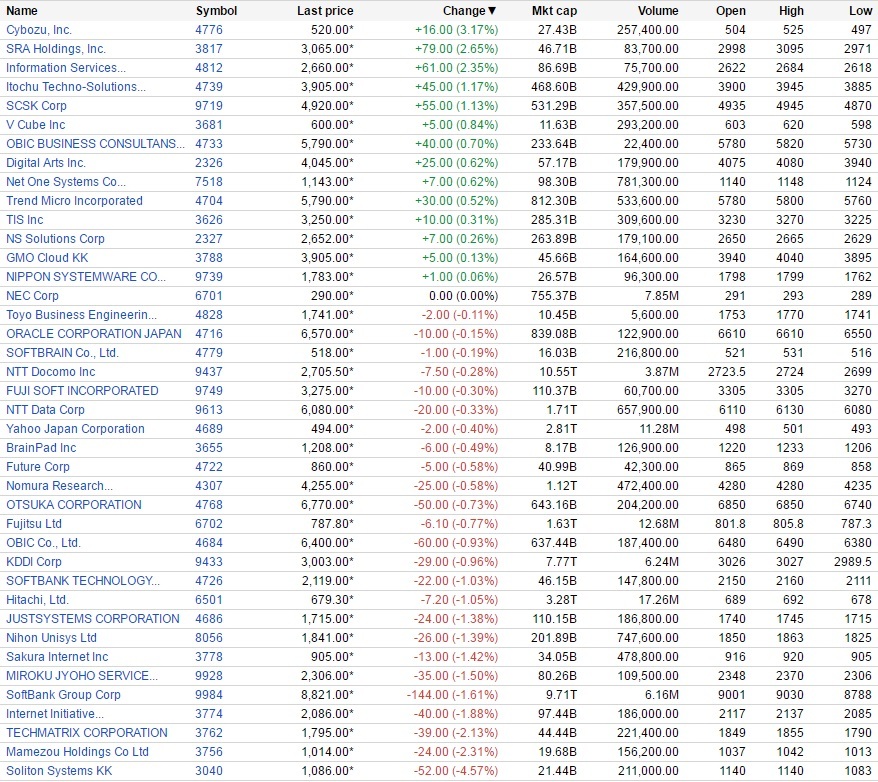Click ticker symbol 9984
Viewport: 878px width, 782px height.
(x=209, y=696)
